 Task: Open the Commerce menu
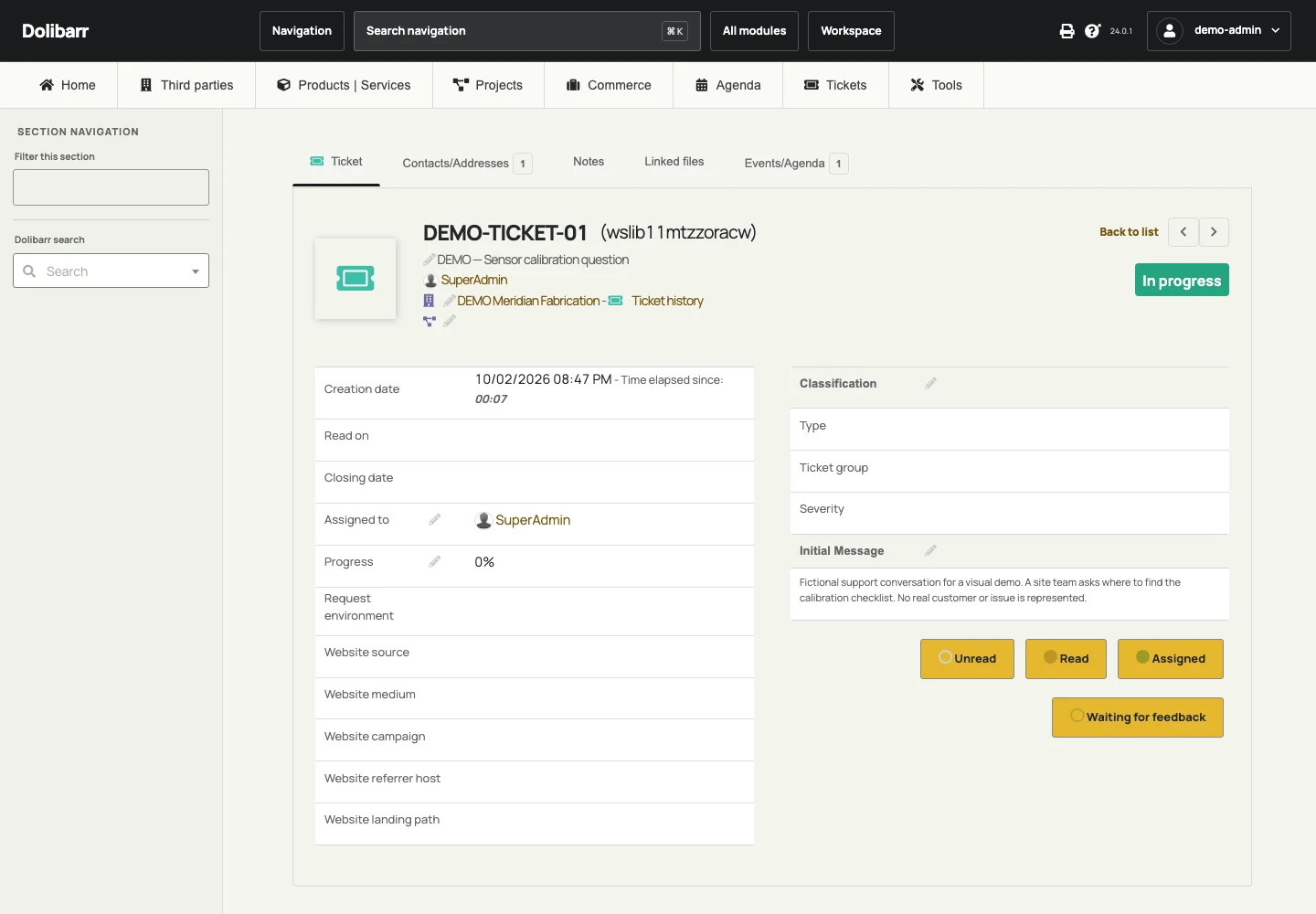pyautogui.click(x=609, y=85)
